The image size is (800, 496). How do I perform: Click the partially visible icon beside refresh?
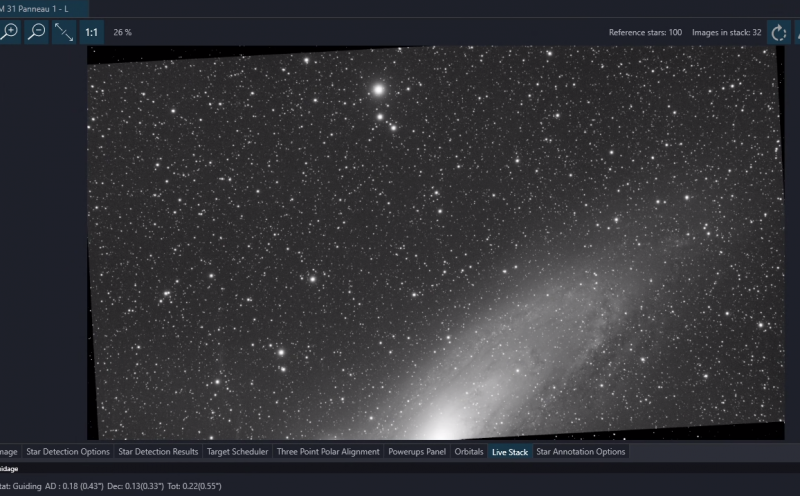797,33
